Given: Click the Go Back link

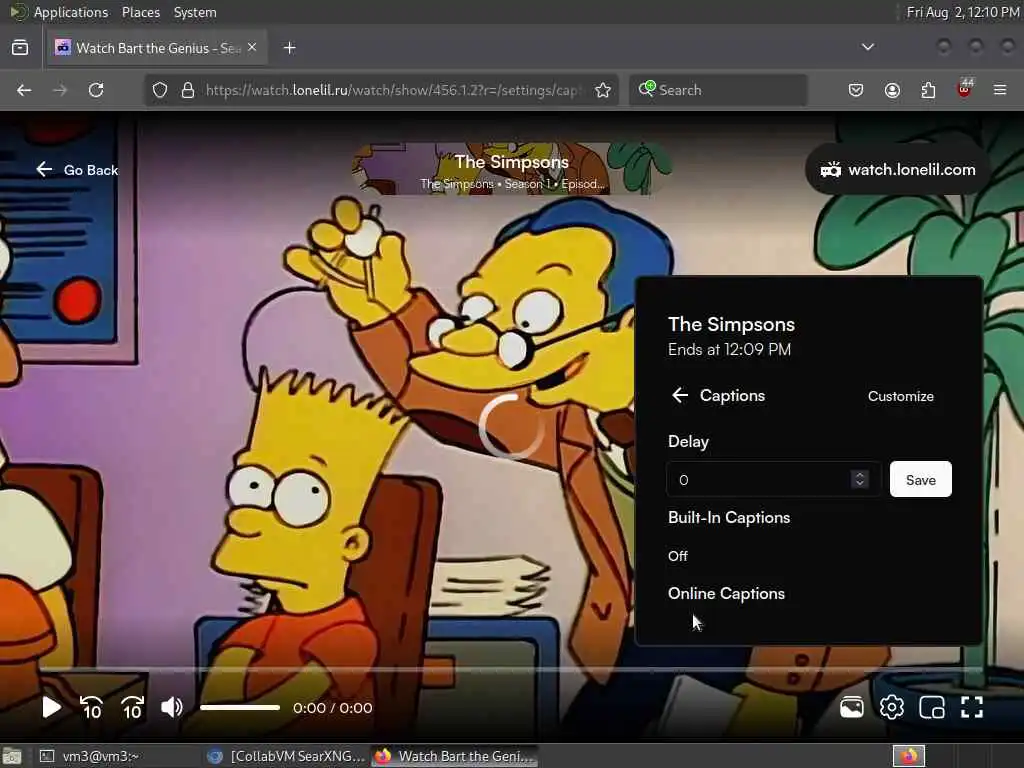Looking at the screenshot, I should tap(77, 170).
